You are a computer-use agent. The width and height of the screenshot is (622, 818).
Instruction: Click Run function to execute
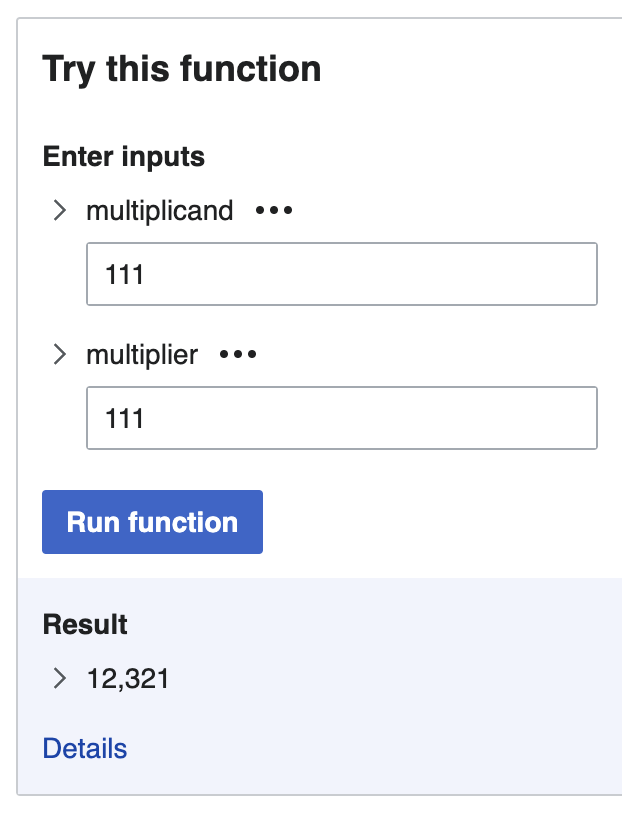[x=152, y=521]
